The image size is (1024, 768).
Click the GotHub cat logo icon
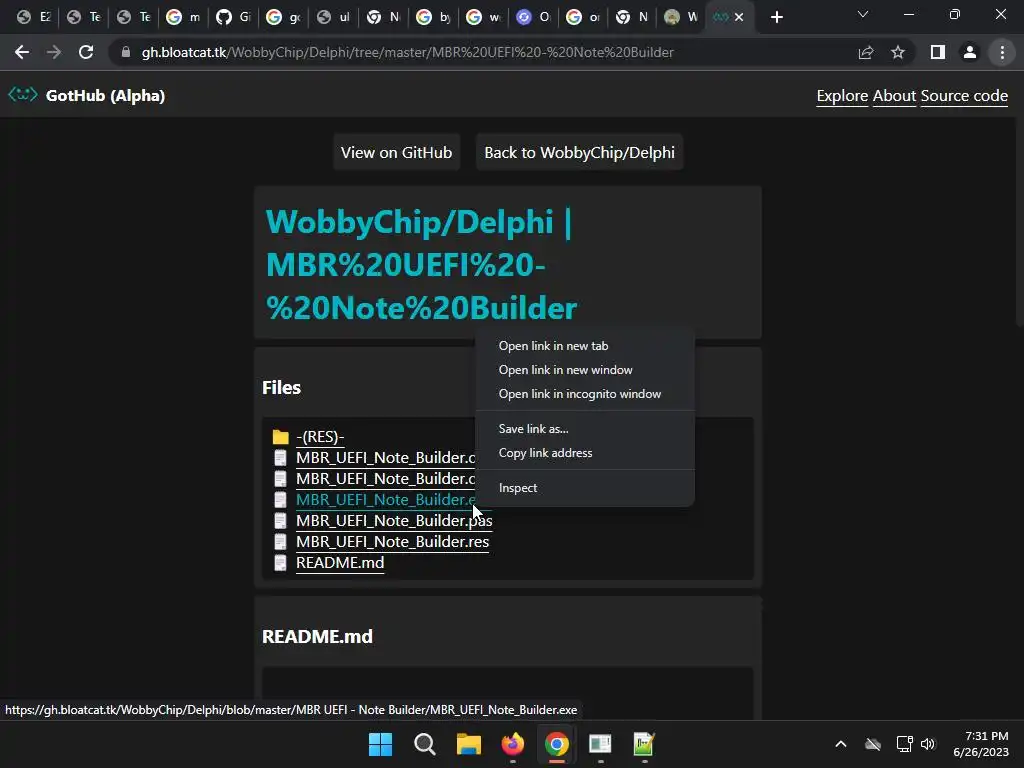click(x=22, y=95)
